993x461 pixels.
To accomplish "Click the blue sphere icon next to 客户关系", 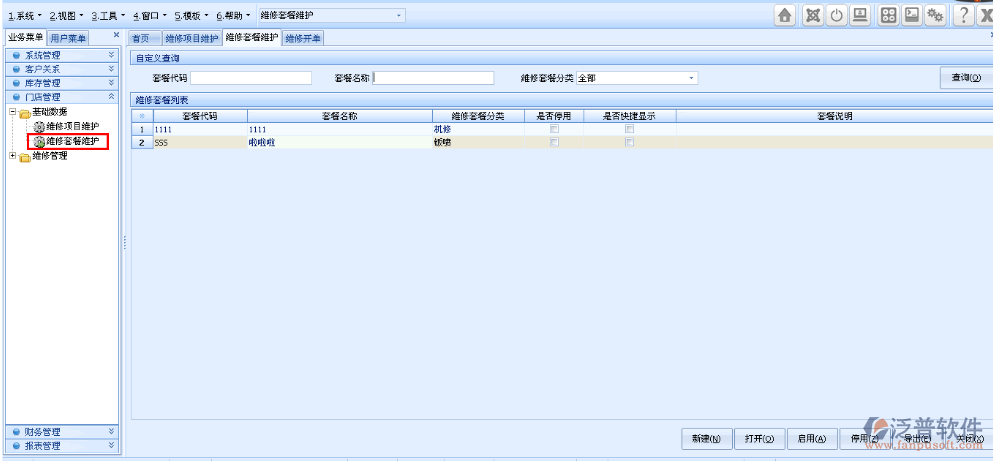I will click(x=16, y=69).
